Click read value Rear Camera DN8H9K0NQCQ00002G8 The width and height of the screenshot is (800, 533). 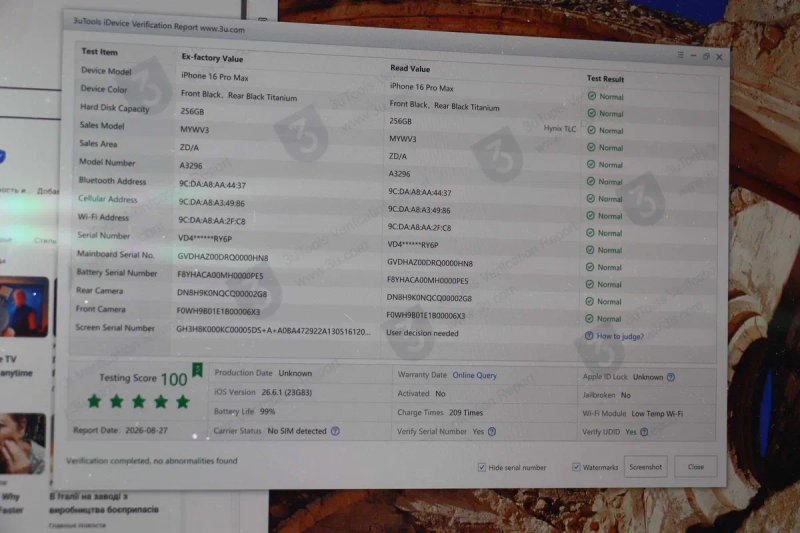coord(429,298)
